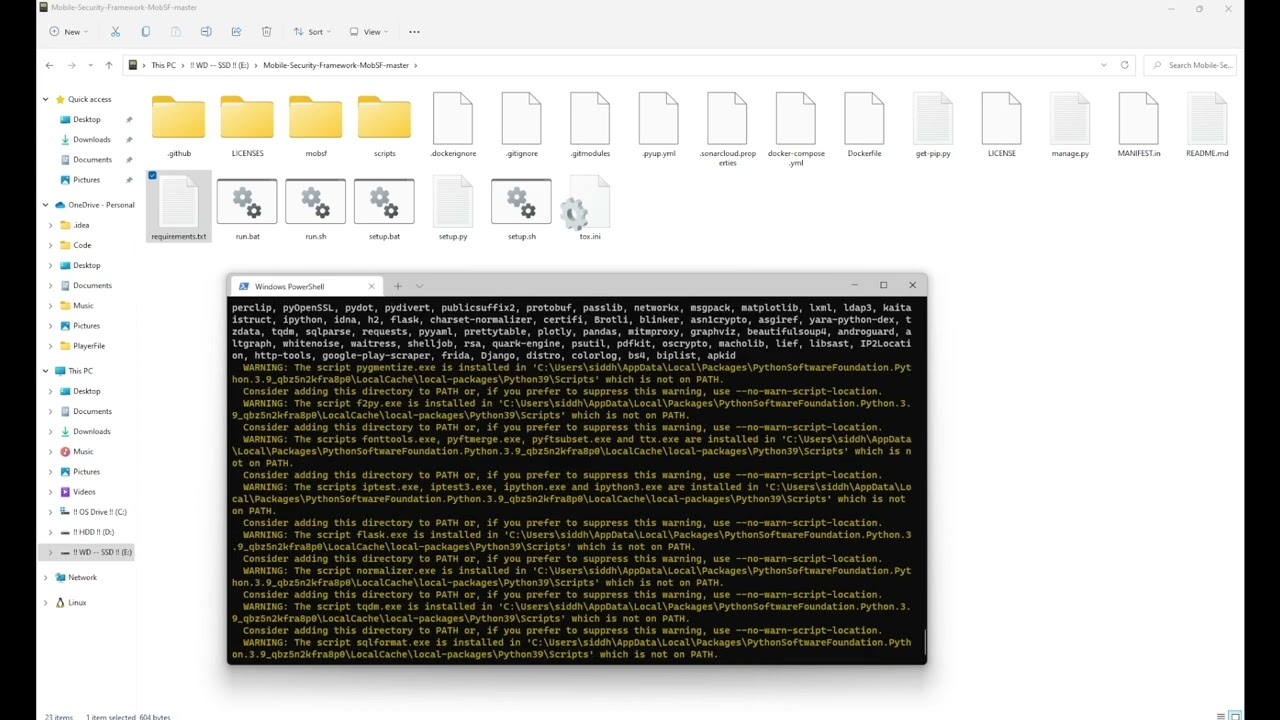Maximize the PowerShell window

point(883,286)
